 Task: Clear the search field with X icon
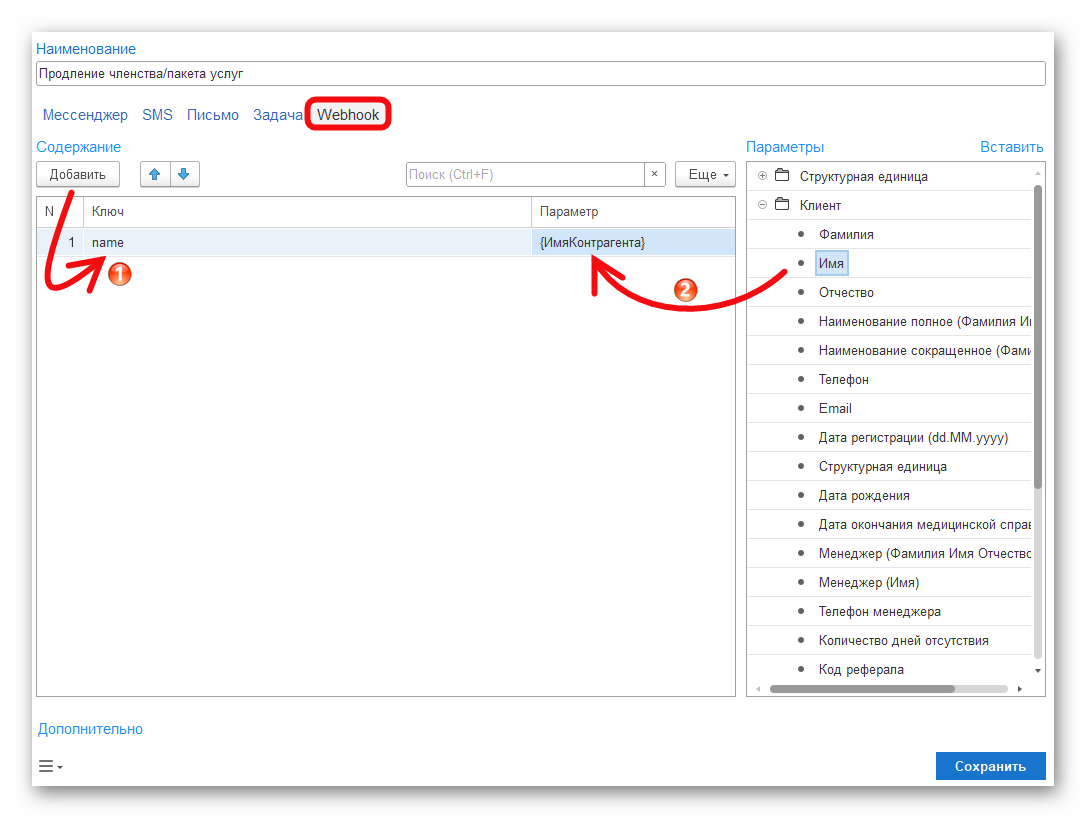tap(655, 174)
